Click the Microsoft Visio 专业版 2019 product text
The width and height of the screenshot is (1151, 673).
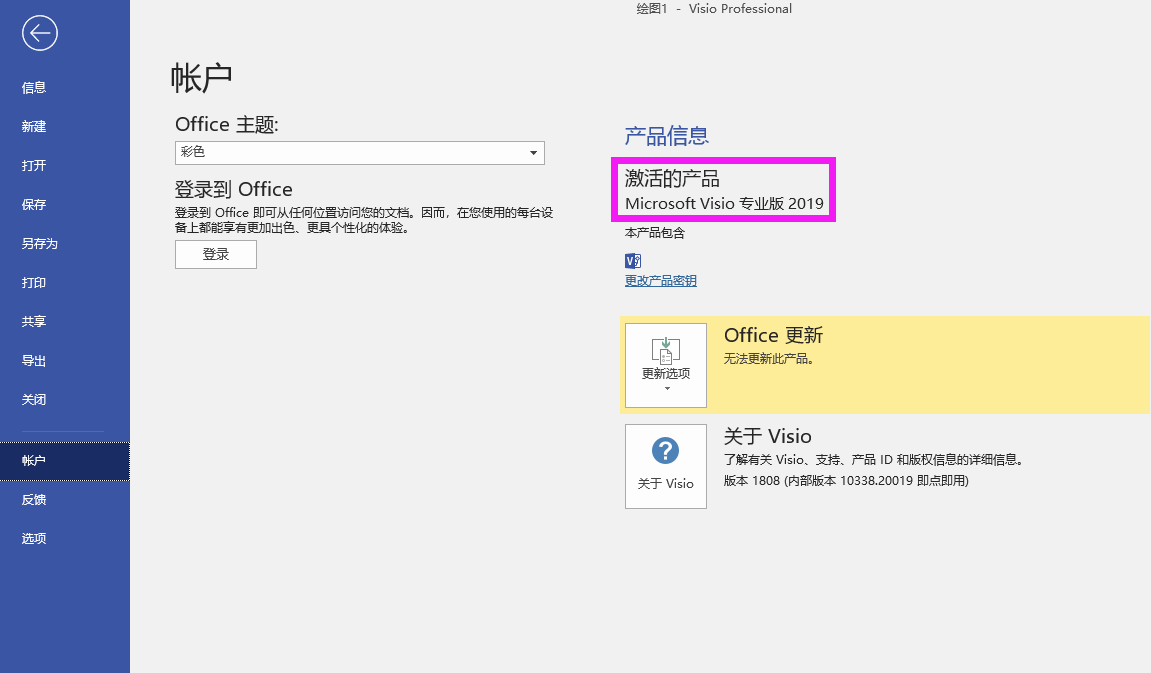[724, 204]
